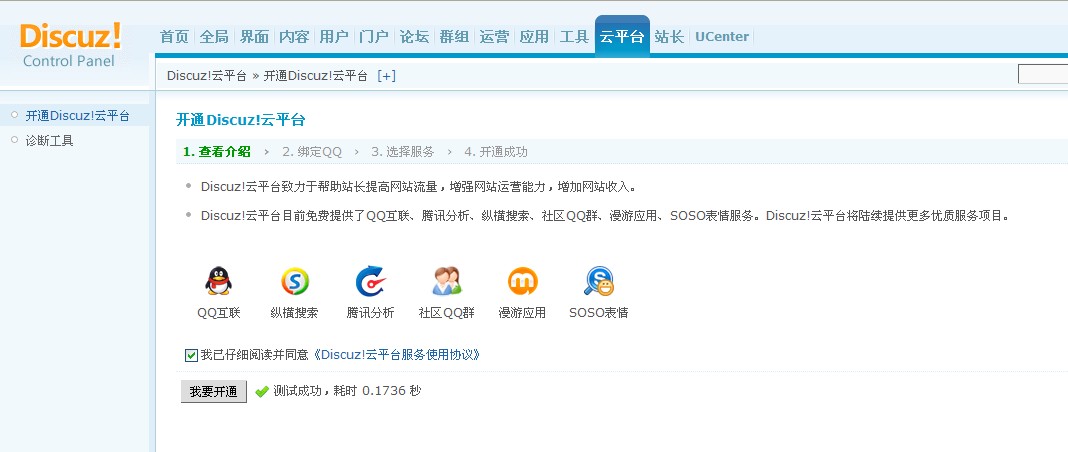Click the 纵横搜索 icon
The image size is (1068, 452).
tap(294, 280)
